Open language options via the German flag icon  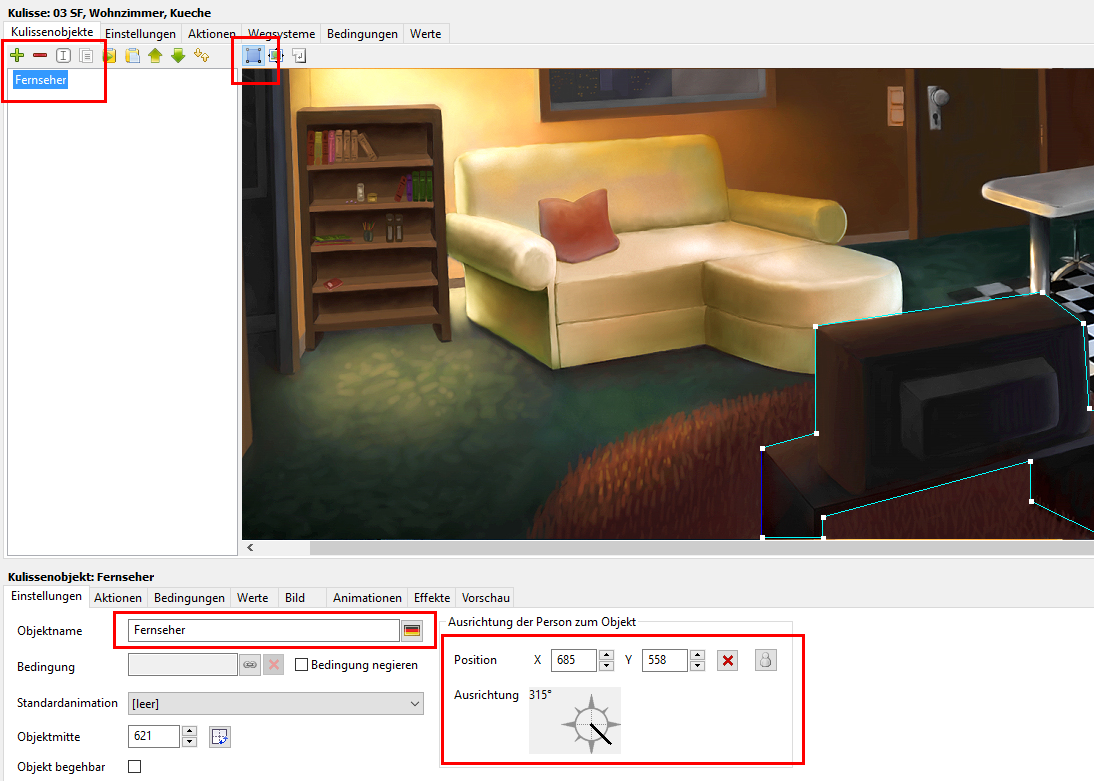point(412,630)
